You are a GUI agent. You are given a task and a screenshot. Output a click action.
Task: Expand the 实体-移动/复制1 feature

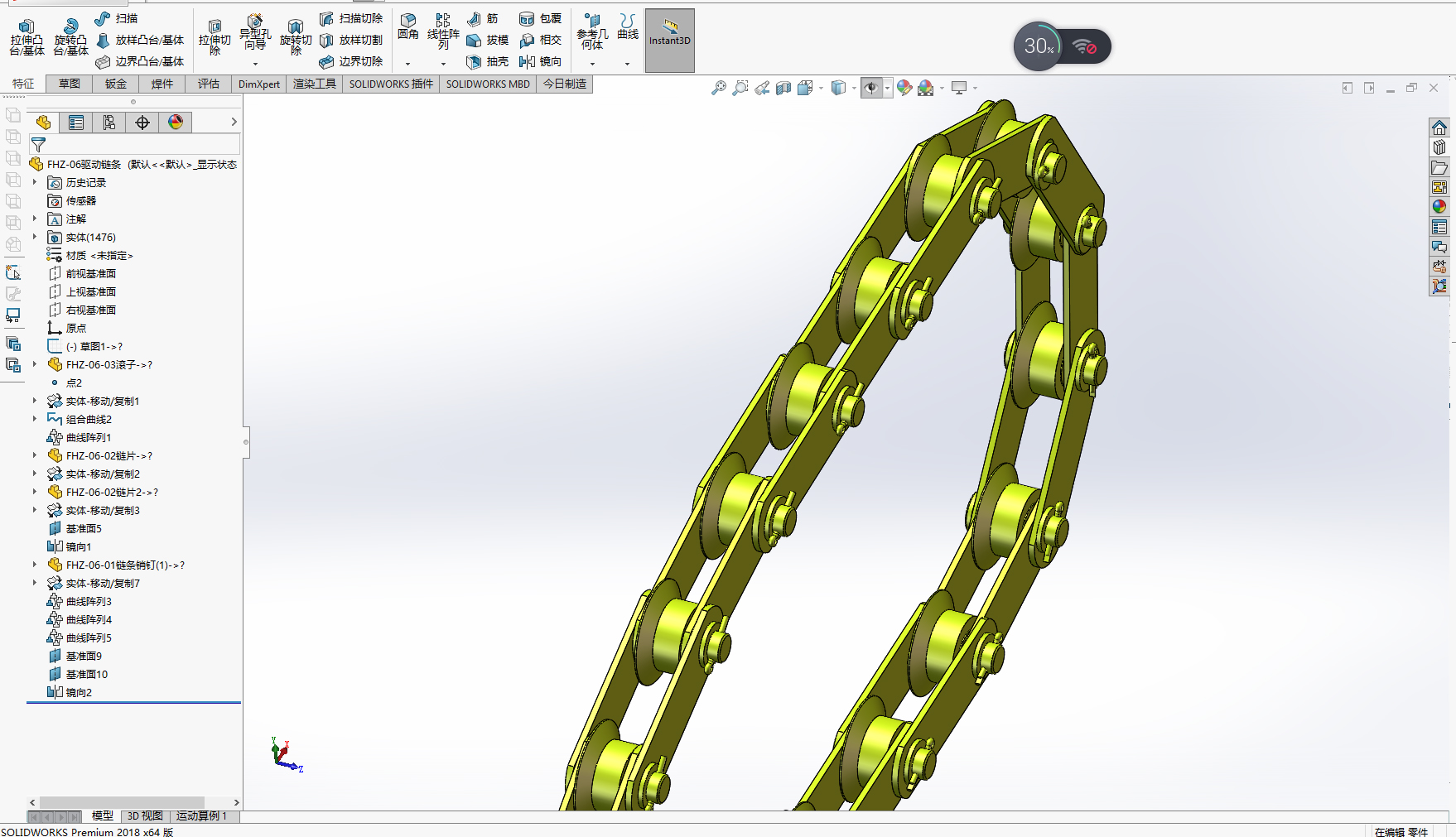pos(35,401)
